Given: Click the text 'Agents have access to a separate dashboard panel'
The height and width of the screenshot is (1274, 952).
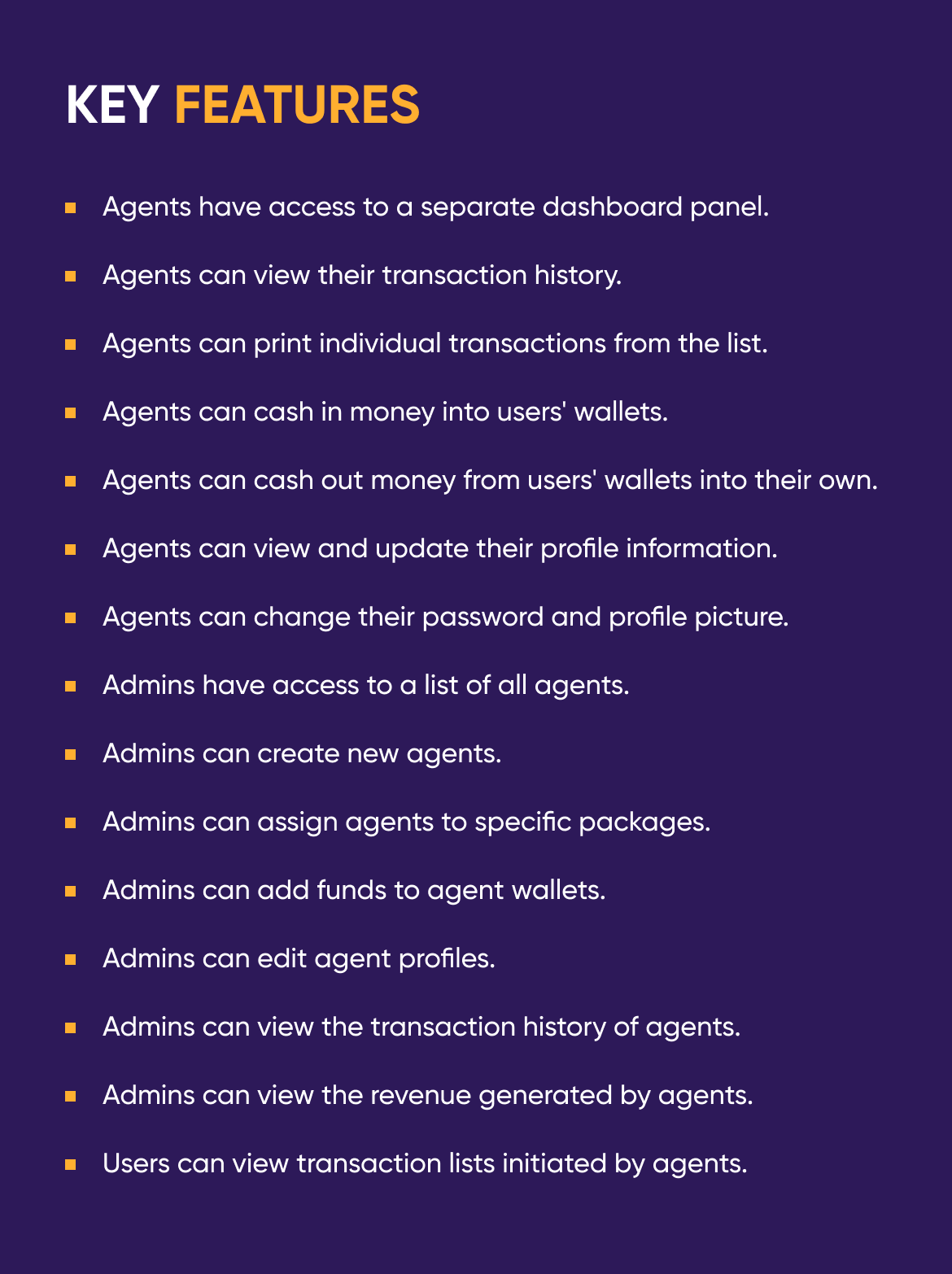Looking at the screenshot, I should [x=435, y=207].
